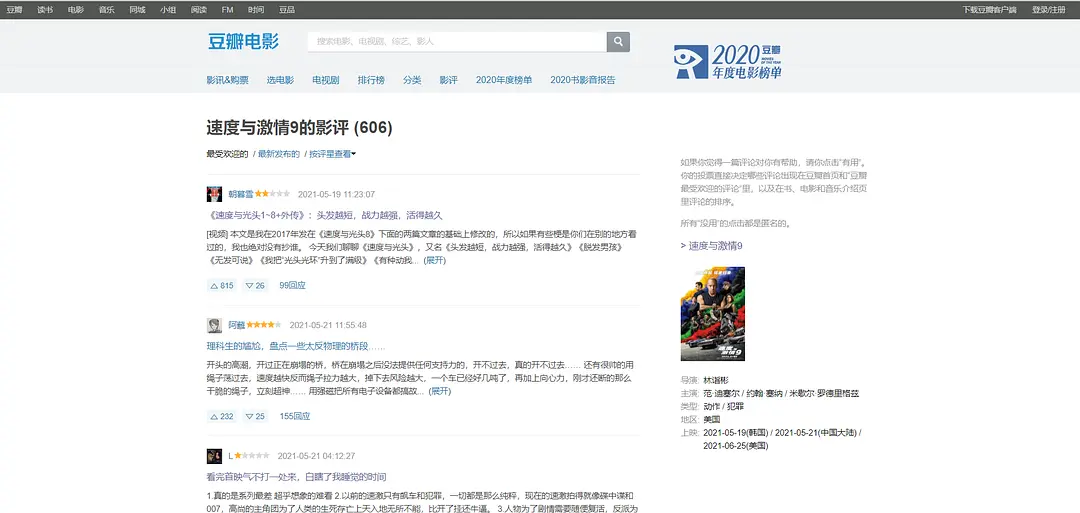Open reviewer name 阿藏
This screenshot has width=1080, height=513.
[236, 325]
